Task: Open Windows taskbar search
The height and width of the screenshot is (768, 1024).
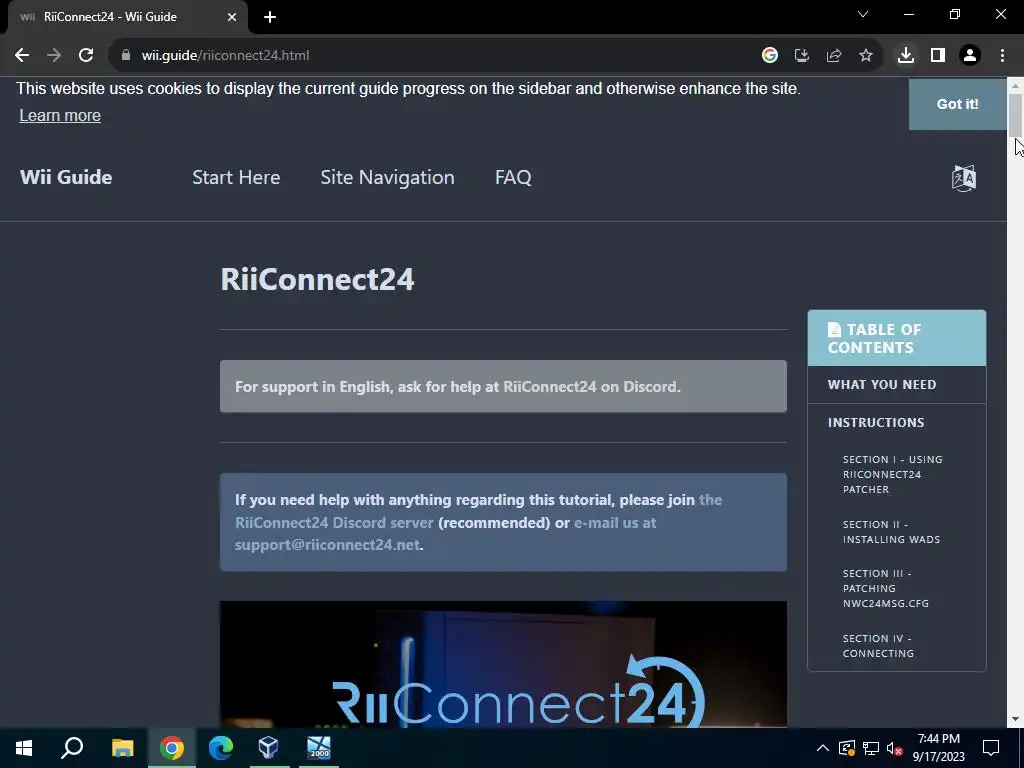Action: tap(72, 748)
